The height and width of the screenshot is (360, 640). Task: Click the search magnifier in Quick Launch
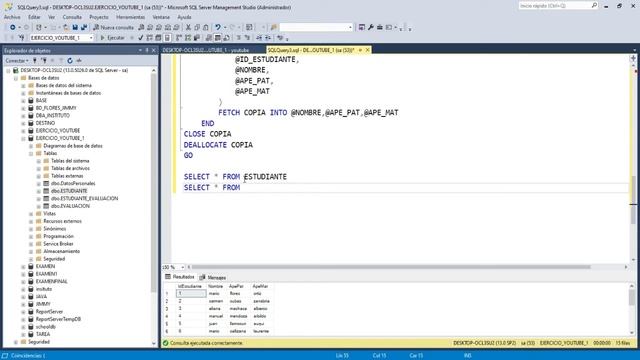click(x=594, y=5)
